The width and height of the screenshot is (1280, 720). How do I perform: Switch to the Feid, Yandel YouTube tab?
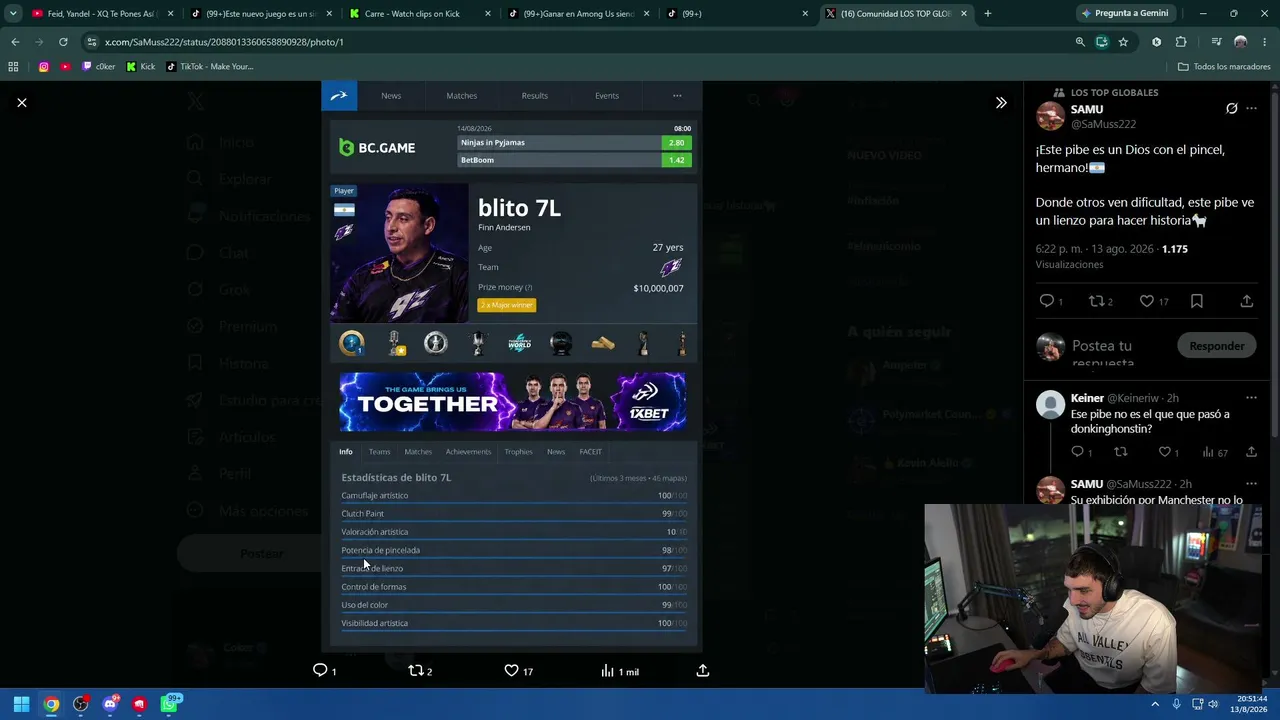pyautogui.click(x=100, y=14)
